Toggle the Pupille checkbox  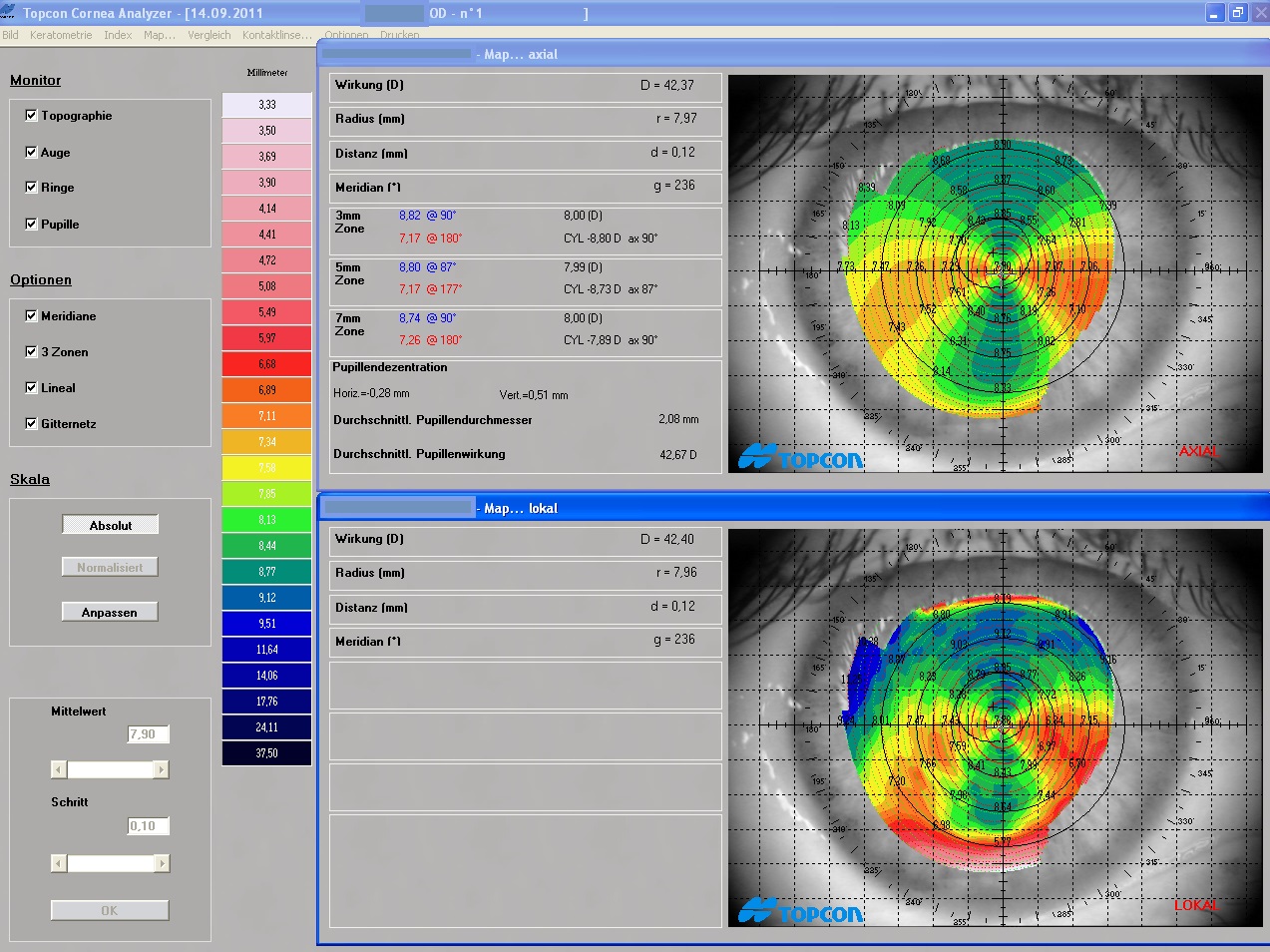tap(31, 225)
